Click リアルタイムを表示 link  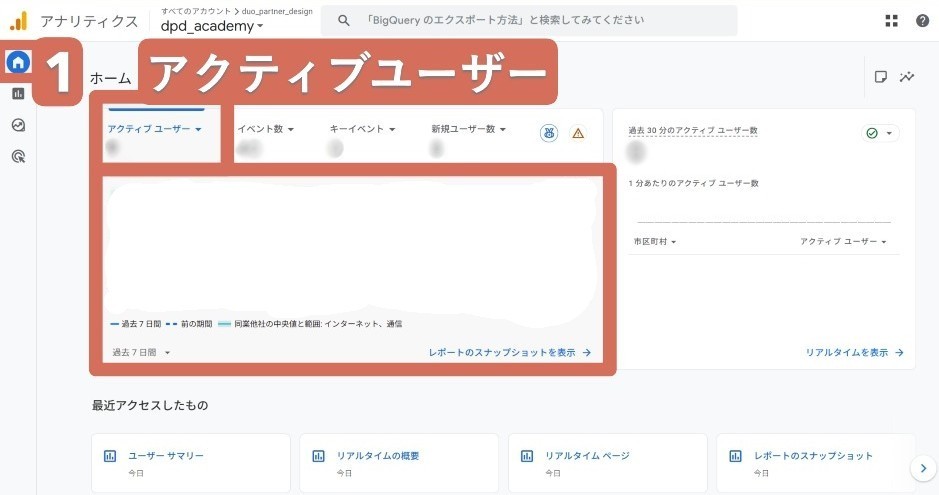click(854, 352)
